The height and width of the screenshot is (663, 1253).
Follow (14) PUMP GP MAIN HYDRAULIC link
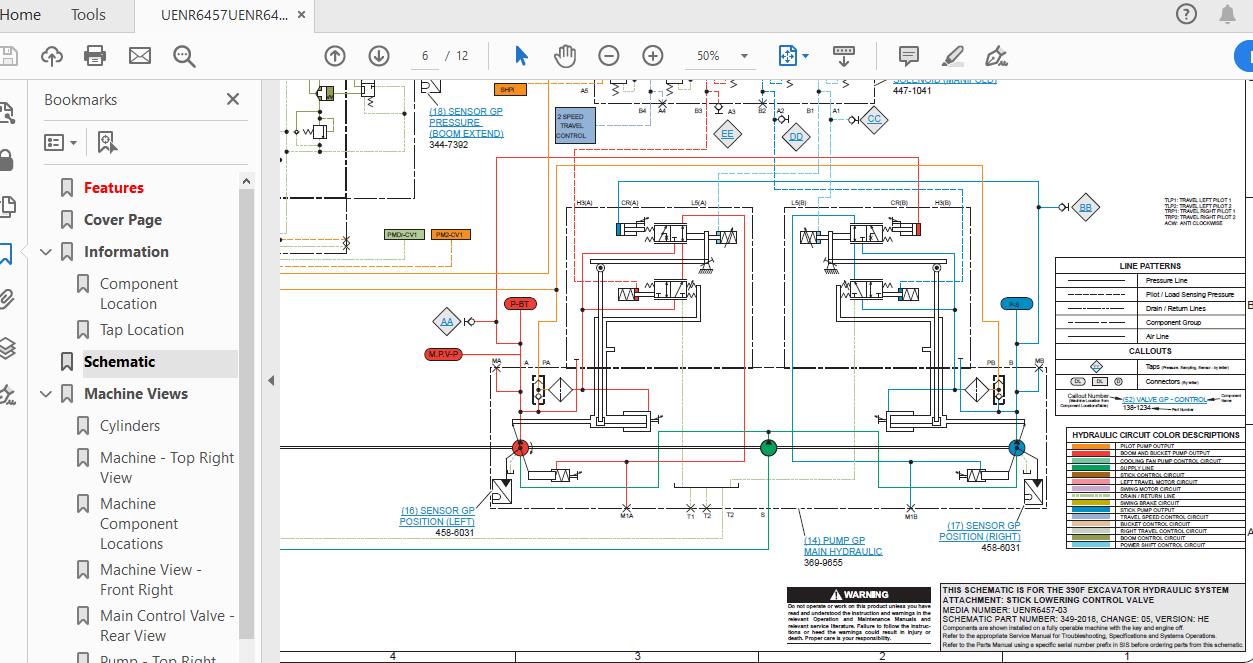(x=843, y=546)
